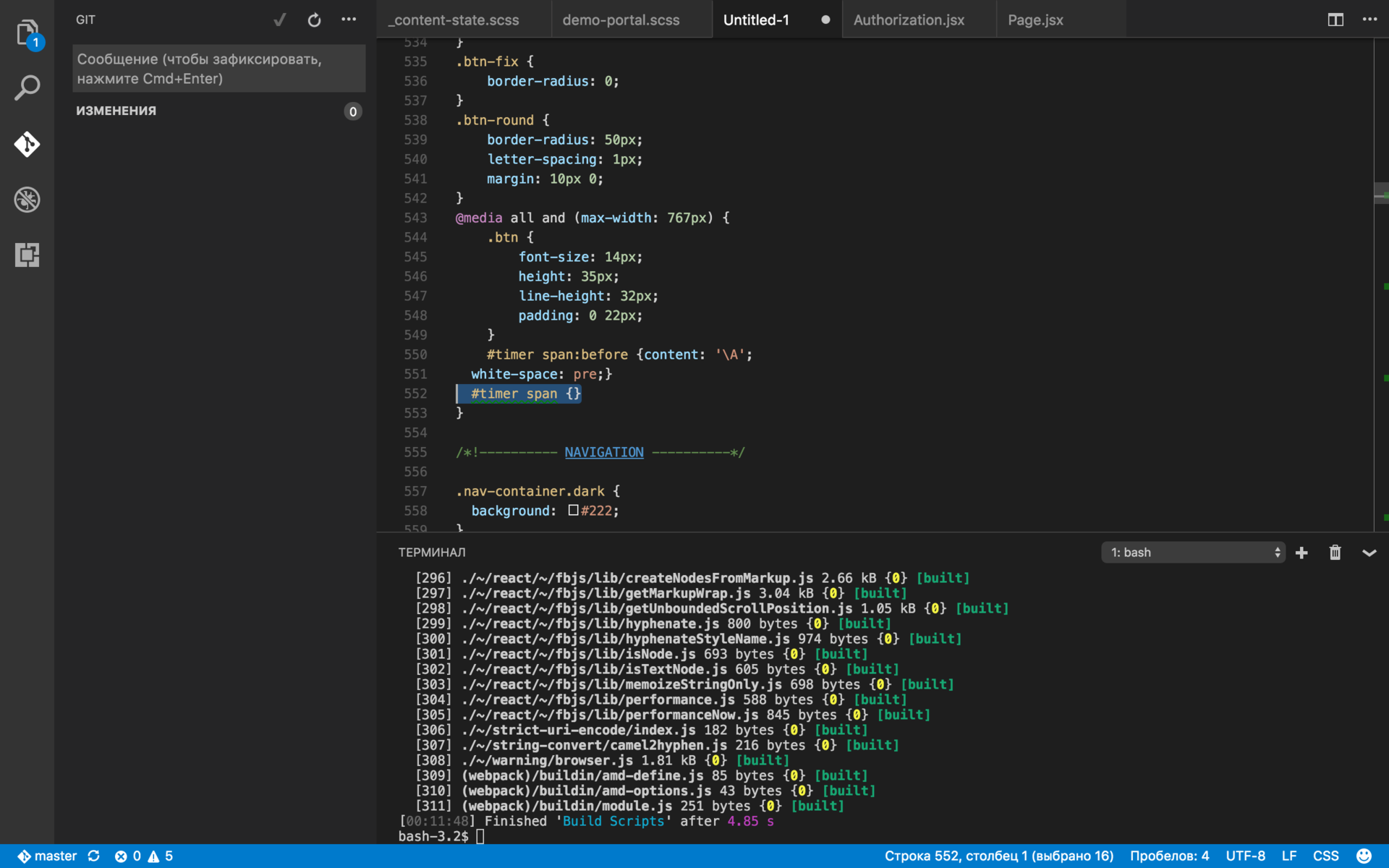Show errors count in status bar

click(128, 856)
